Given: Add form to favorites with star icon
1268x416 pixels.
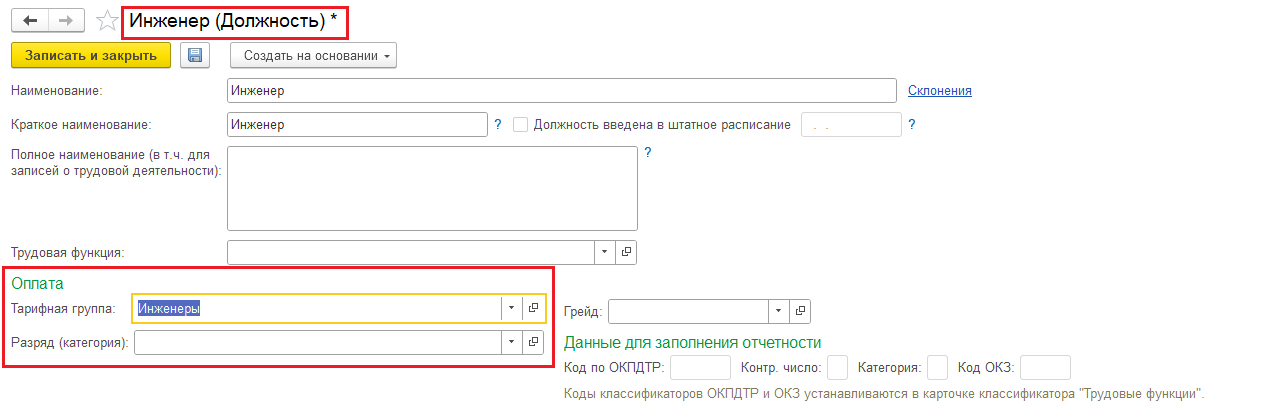Looking at the screenshot, I should (107, 21).
